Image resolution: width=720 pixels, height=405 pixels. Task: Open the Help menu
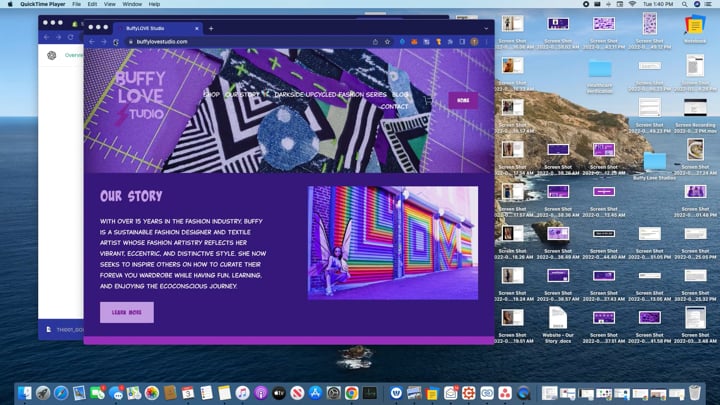pos(154,4)
